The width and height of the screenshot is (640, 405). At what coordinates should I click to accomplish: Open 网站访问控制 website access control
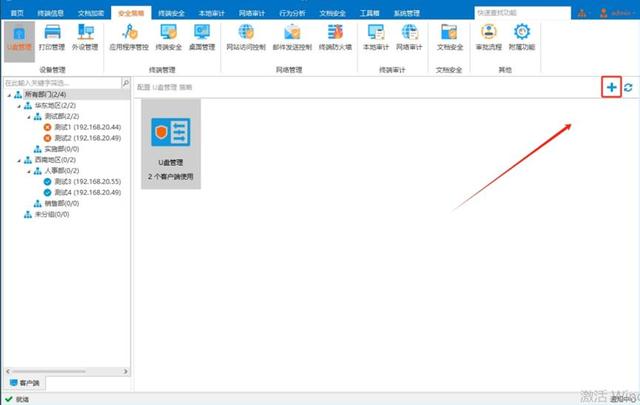(x=246, y=38)
